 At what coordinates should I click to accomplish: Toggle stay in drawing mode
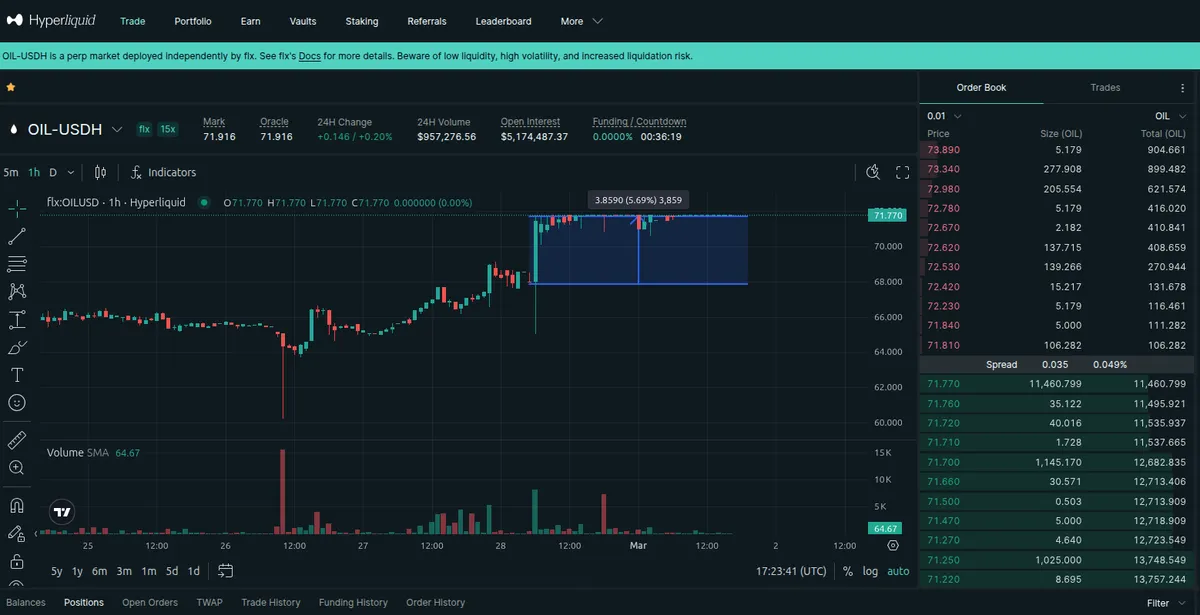pyautogui.click(x=17, y=534)
